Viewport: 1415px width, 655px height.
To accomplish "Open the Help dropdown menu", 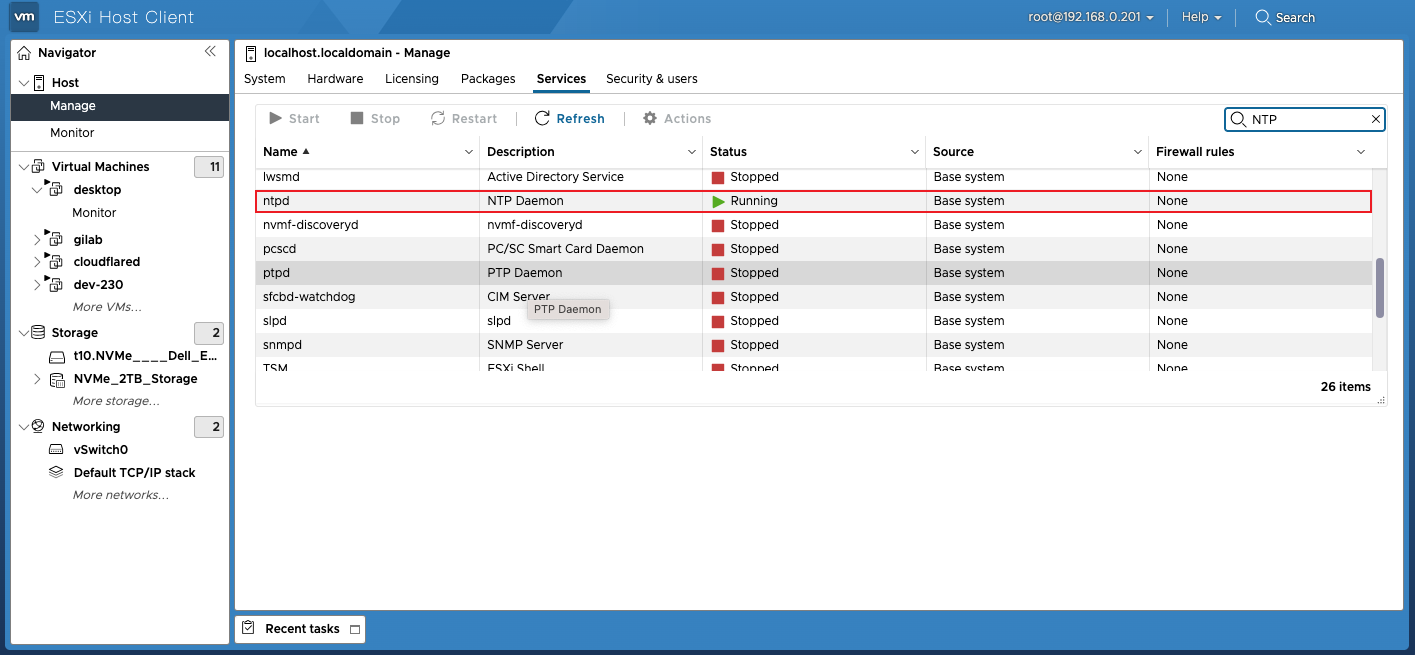I will [x=1201, y=17].
